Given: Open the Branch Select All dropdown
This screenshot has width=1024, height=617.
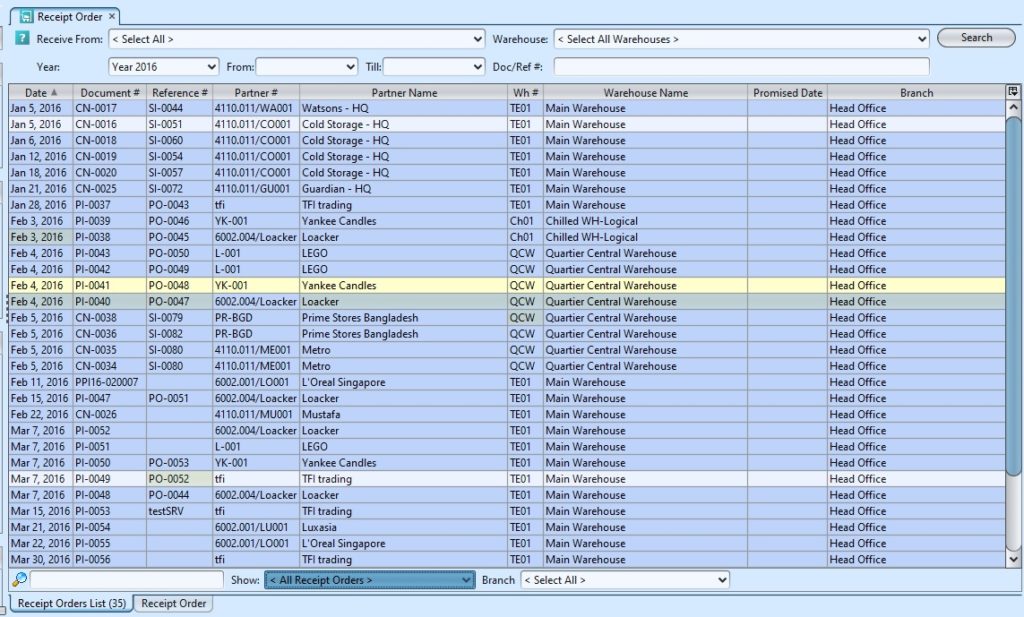Looking at the screenshot, I should point(625,580).
